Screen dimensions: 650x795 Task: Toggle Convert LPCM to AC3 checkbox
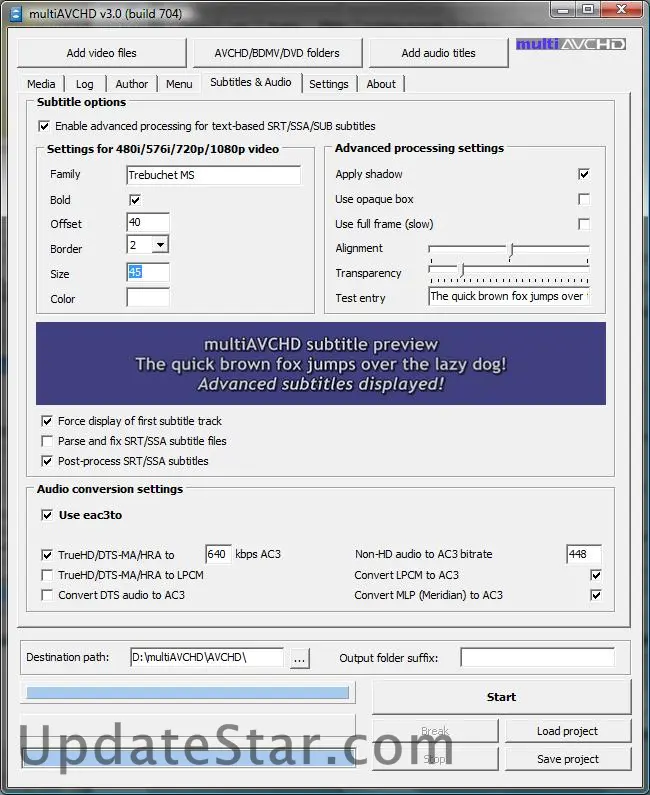596,575
